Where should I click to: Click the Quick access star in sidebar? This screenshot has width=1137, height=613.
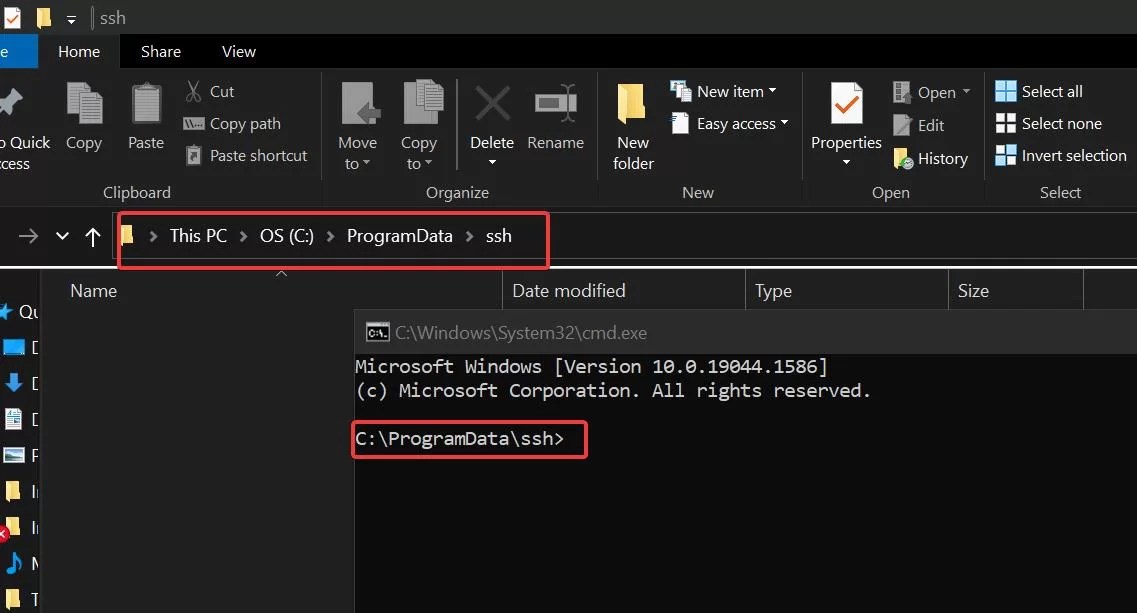pos(7,312)
